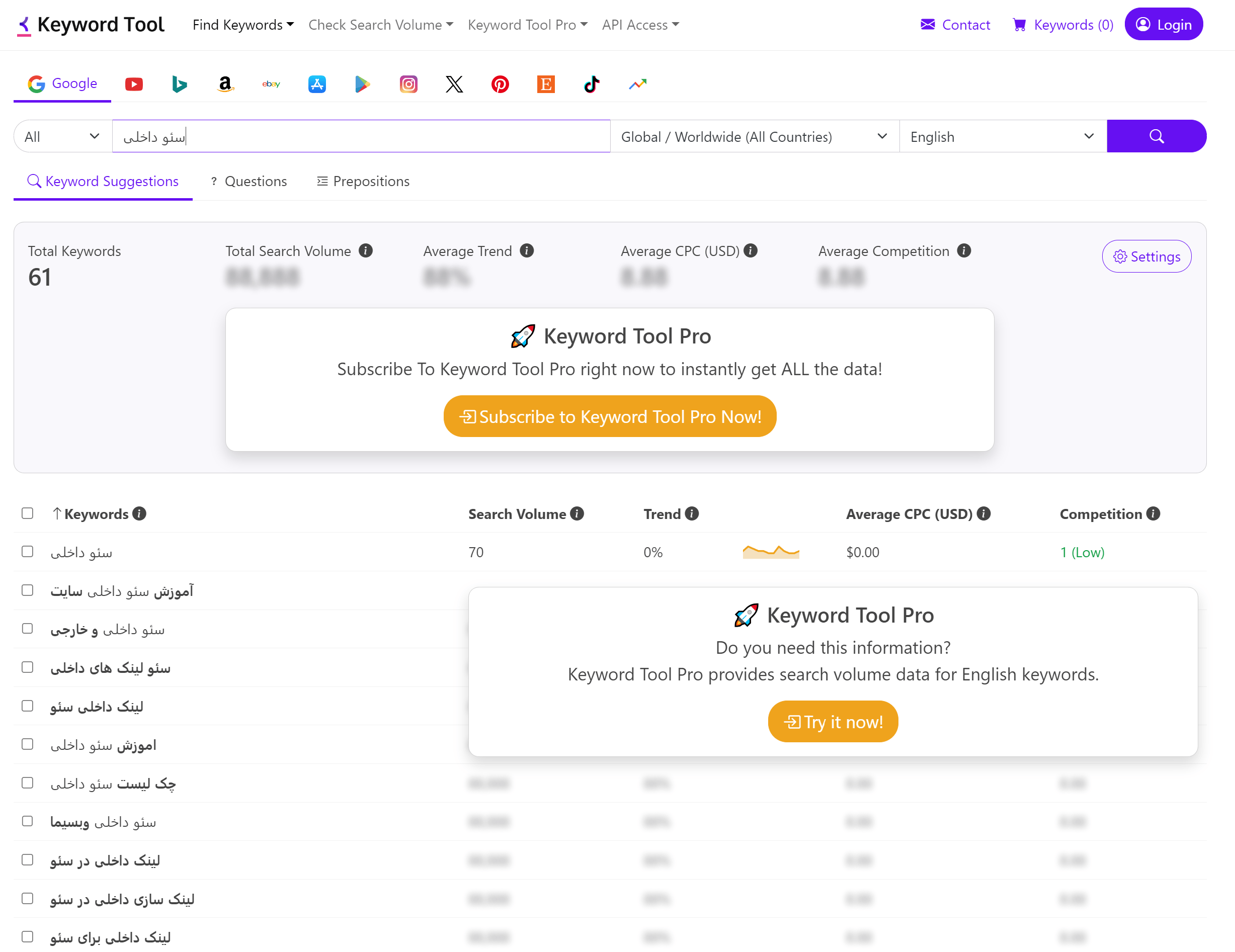Select checkbox for لینک داخلی برای سئو
The height and width of the screenshot is (952, 1235).
[27, 937]
